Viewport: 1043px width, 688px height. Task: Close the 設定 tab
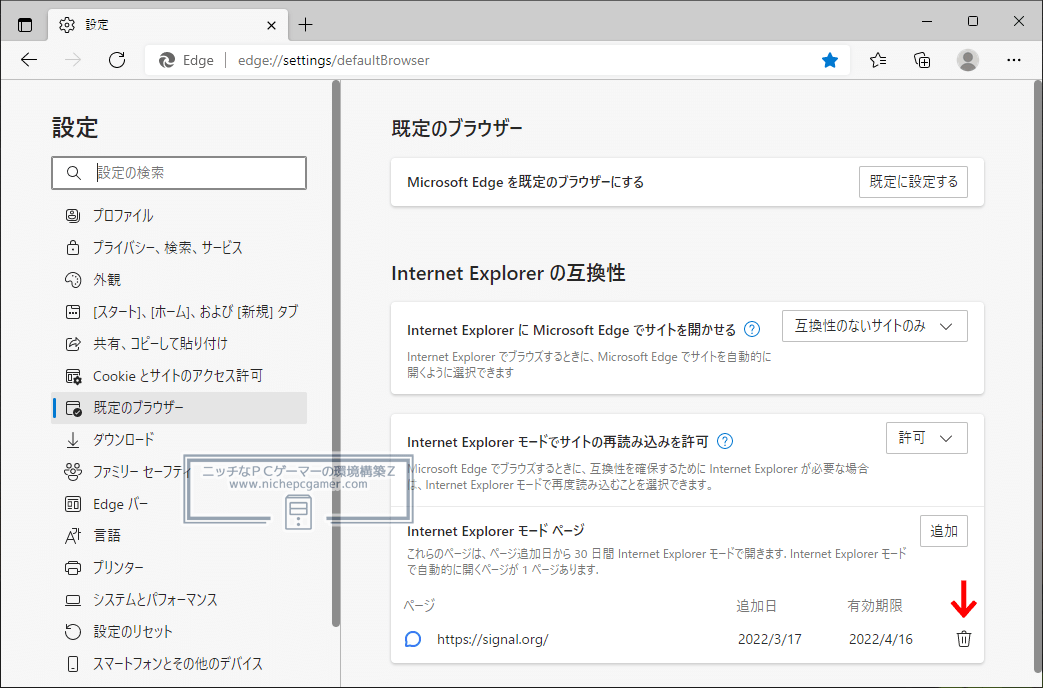pyautogui.click(x=271, y=25)
